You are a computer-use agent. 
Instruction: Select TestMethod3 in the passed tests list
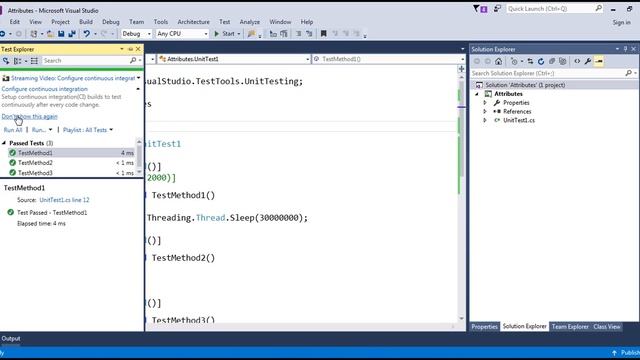71,173
